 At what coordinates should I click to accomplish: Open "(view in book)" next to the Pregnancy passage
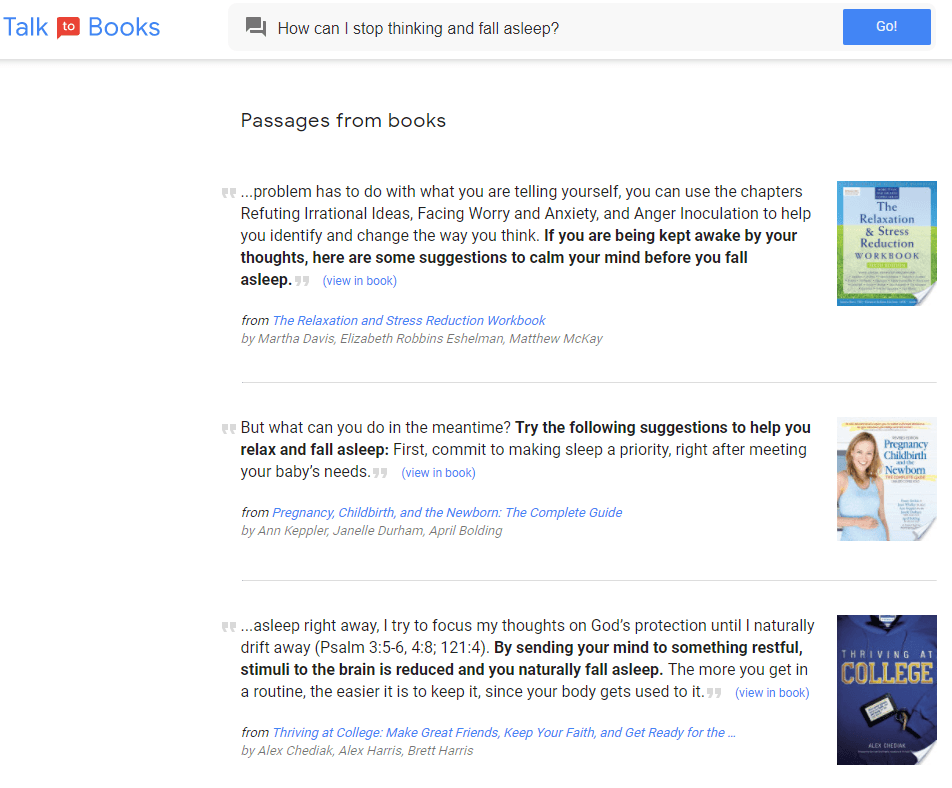coord(438,472)
